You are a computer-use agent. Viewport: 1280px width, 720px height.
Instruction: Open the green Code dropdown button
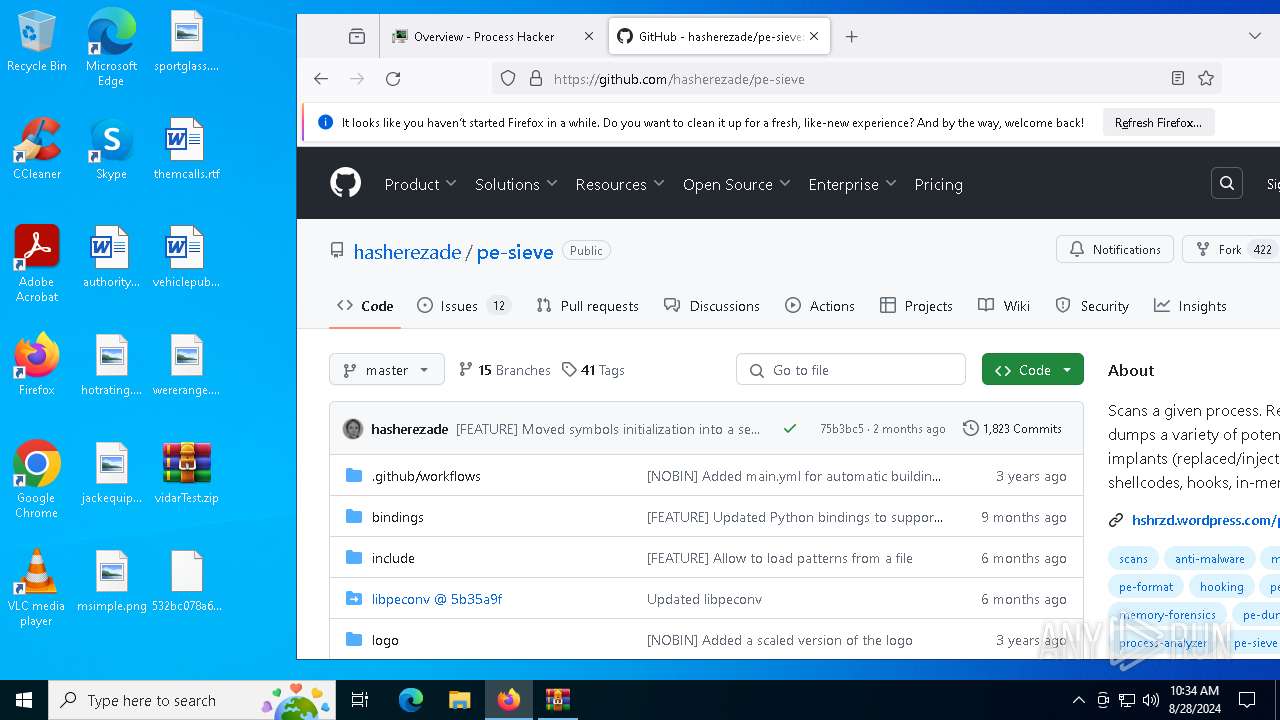[x=1032, y=370]
